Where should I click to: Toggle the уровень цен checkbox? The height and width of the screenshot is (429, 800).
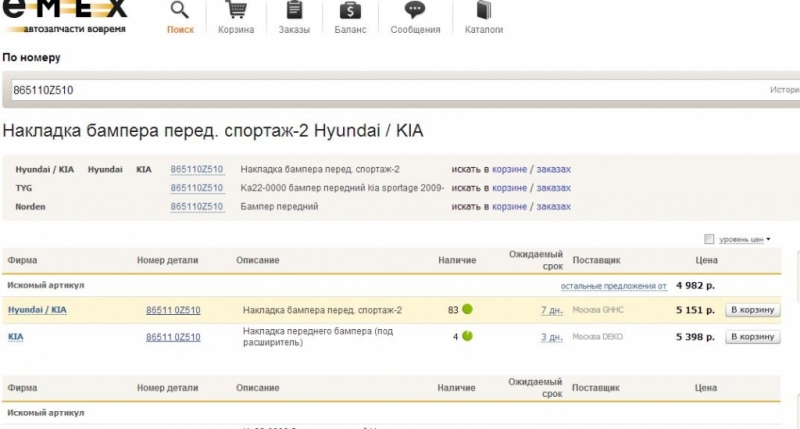pyautogui.click(x=709, y=239)
